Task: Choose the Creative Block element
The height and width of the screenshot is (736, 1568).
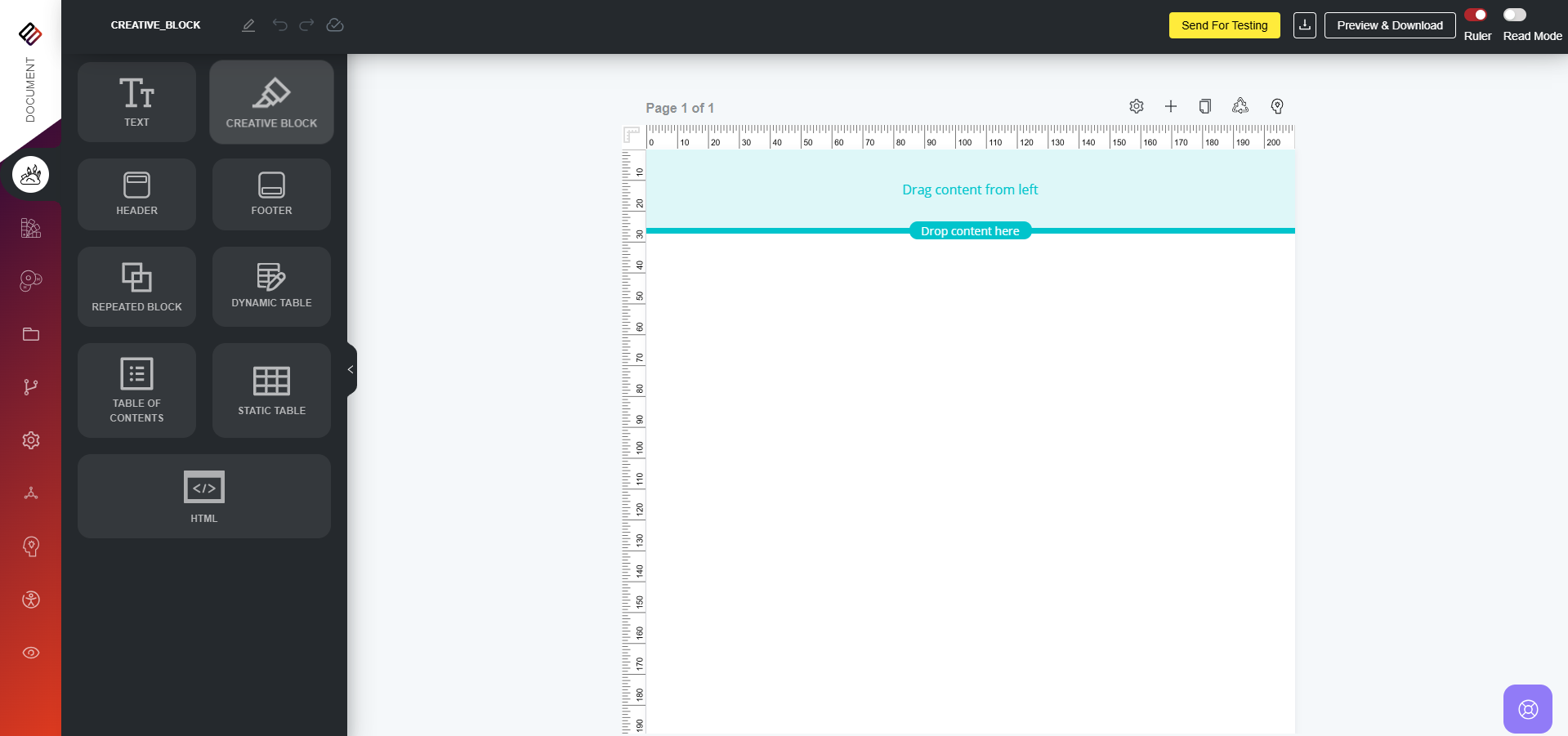Action: [x=271, y=102]
